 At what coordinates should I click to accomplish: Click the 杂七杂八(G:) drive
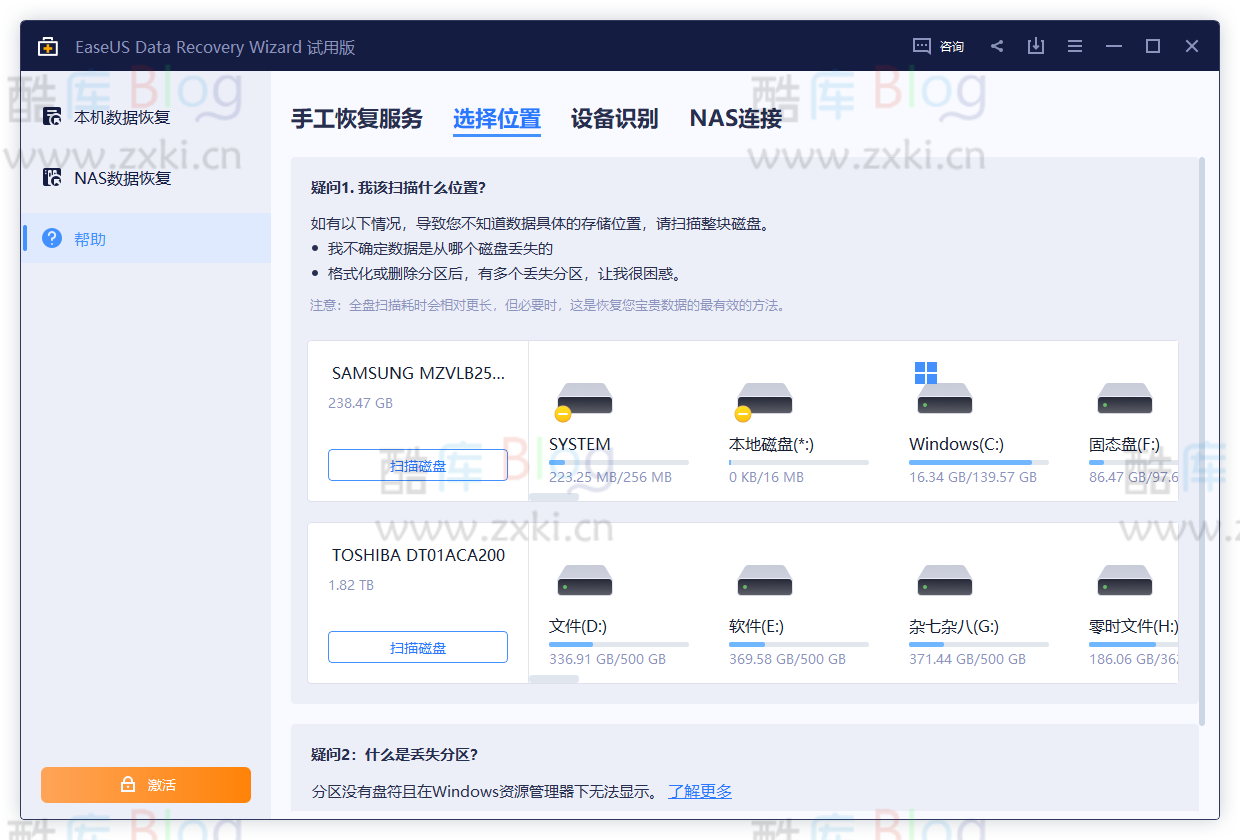944,581
